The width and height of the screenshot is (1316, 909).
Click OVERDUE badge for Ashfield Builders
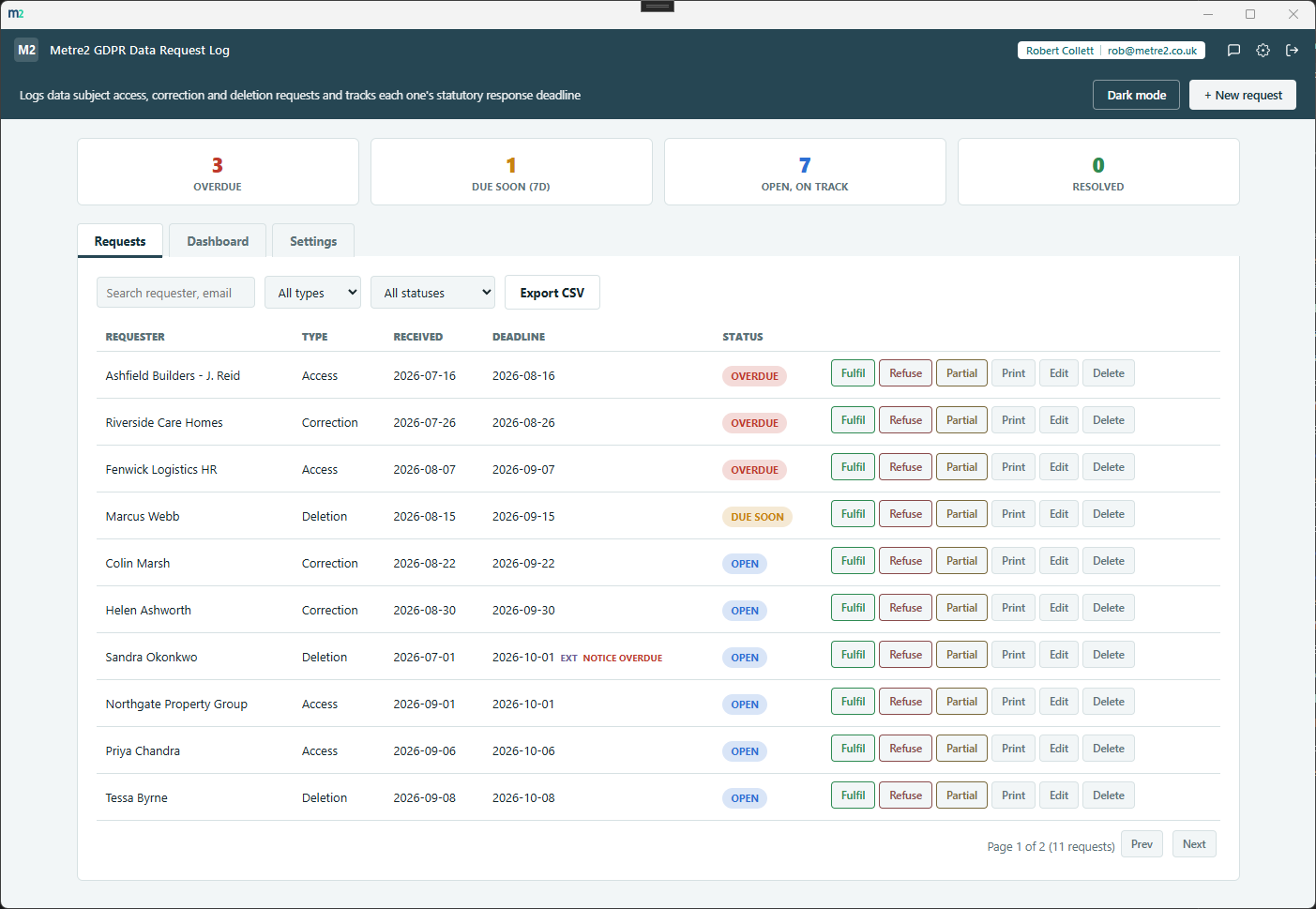[754, 376]
